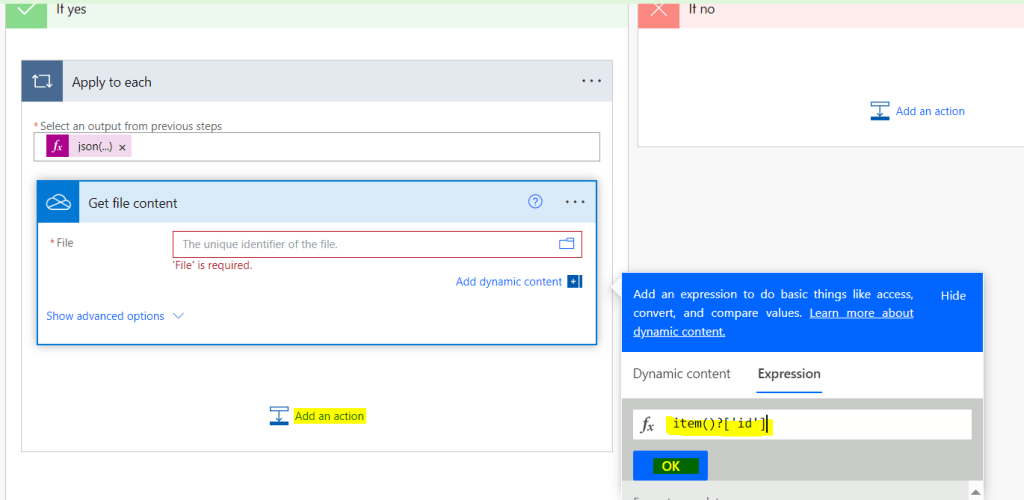Image resolution: width=1024 pixels, height=500 pixels.
Task: Click Add an action under Apply to each
Action: coord(329,416)
